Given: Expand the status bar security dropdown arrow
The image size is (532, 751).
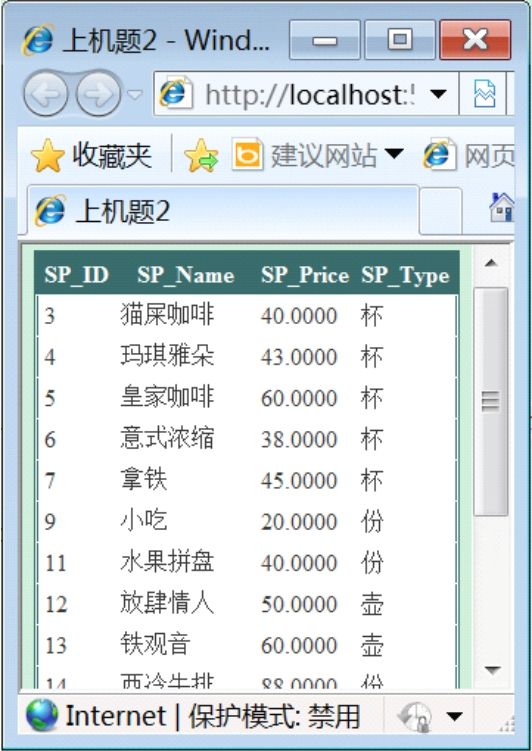Looking at the screenshot, I should (454, 717).
